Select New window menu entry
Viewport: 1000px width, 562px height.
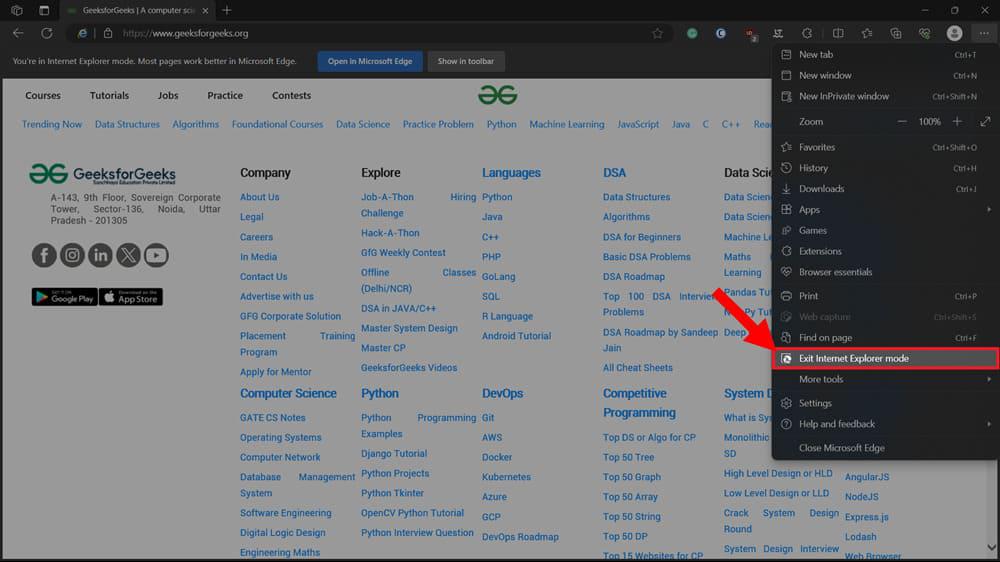[x=885, y=75]
